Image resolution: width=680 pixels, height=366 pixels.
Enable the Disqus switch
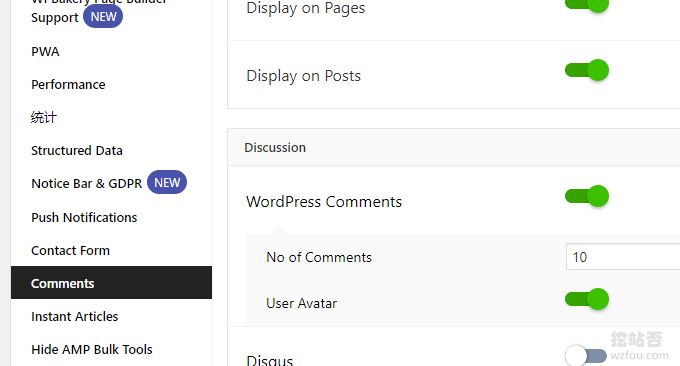586,356
